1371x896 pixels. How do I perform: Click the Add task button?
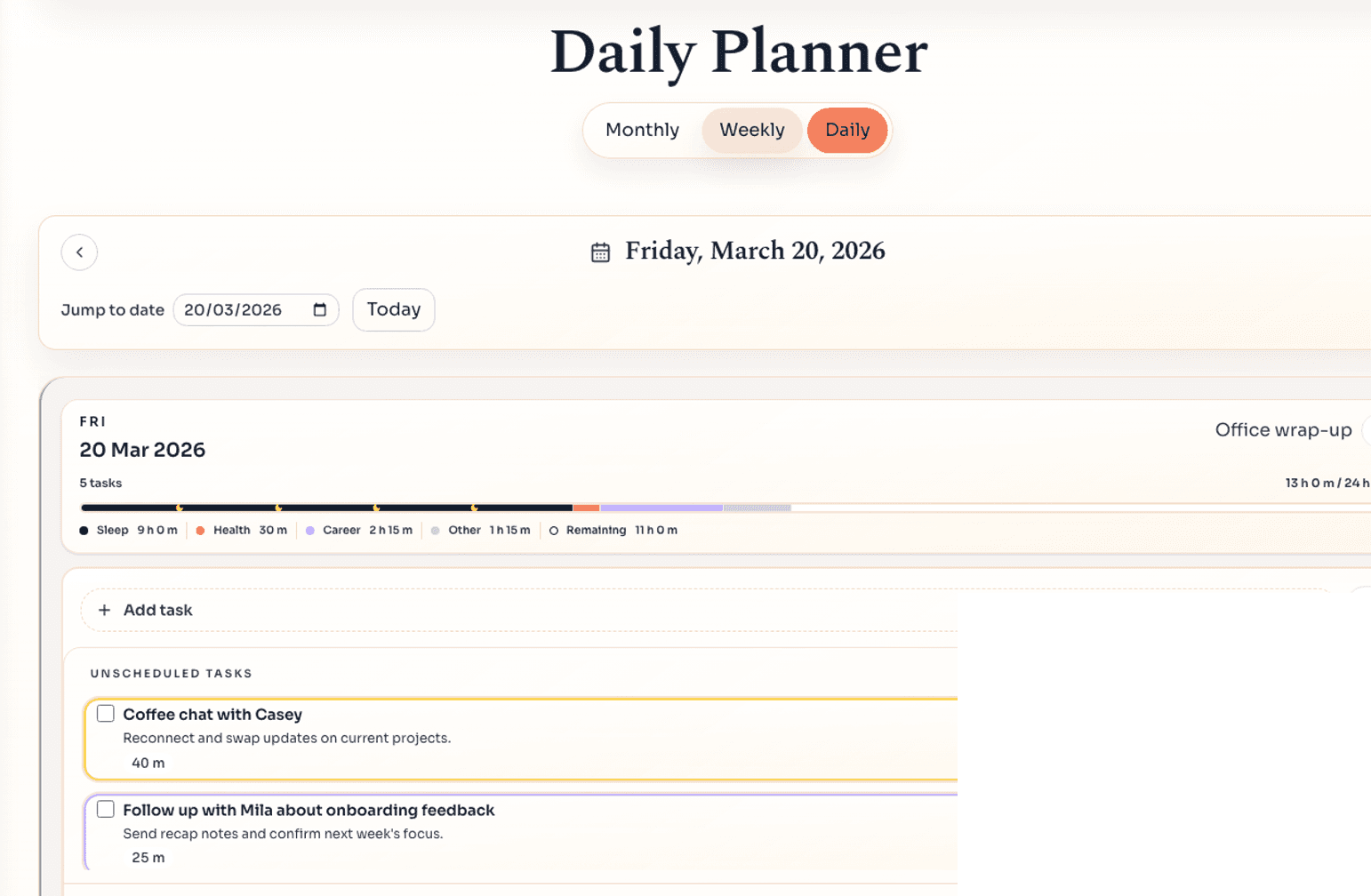tap(157, 610)
